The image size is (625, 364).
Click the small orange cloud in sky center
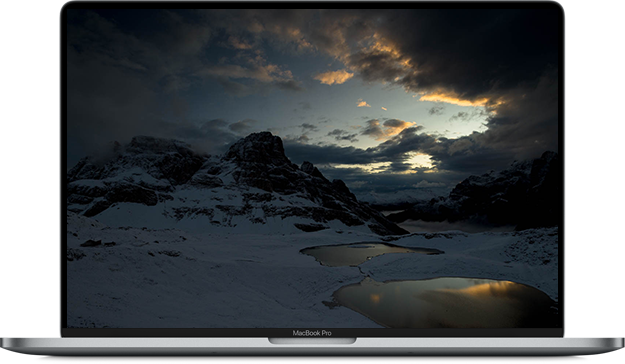click(334, 77)
